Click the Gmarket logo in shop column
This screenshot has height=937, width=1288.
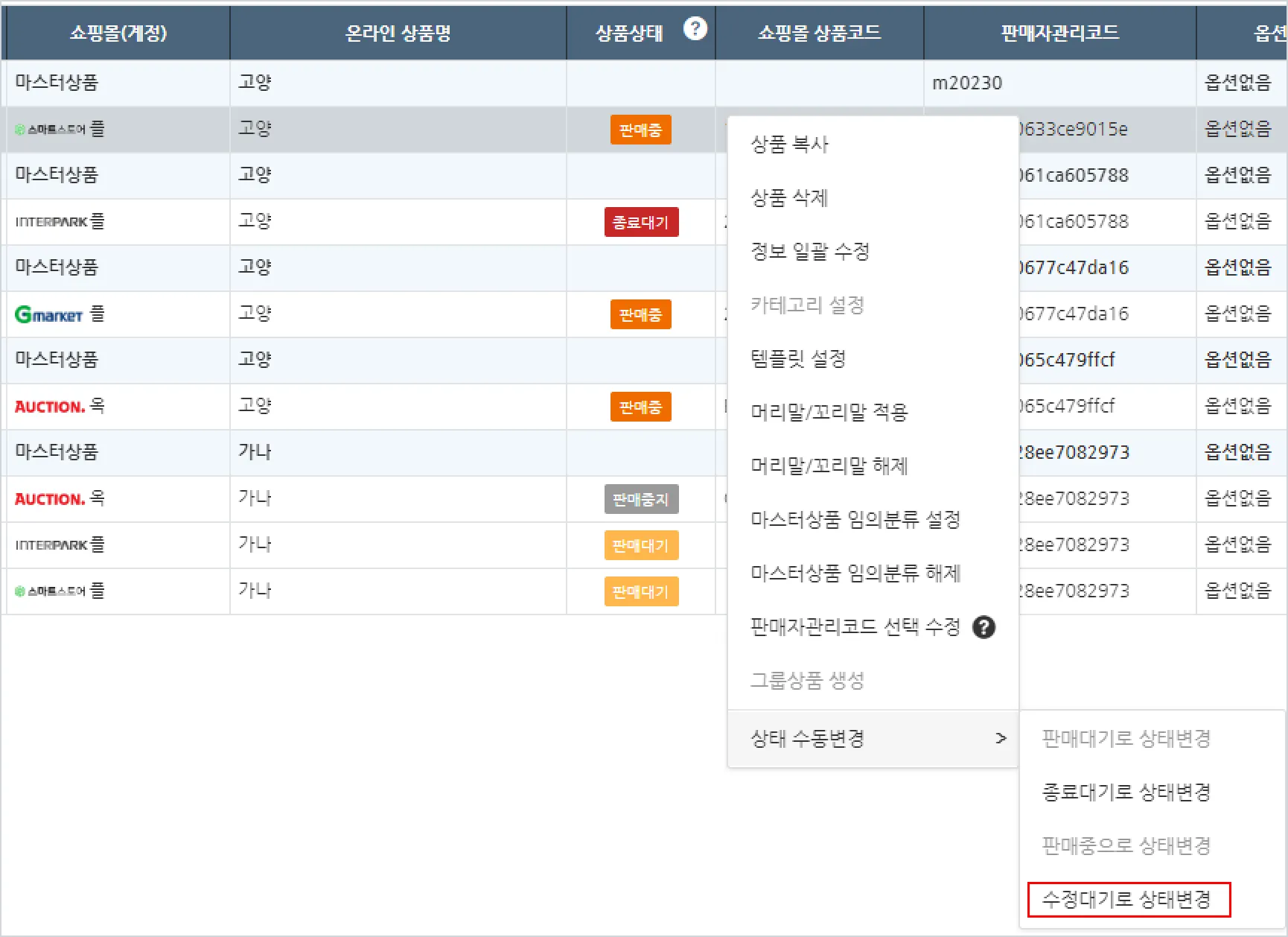[x=49, y=314]
